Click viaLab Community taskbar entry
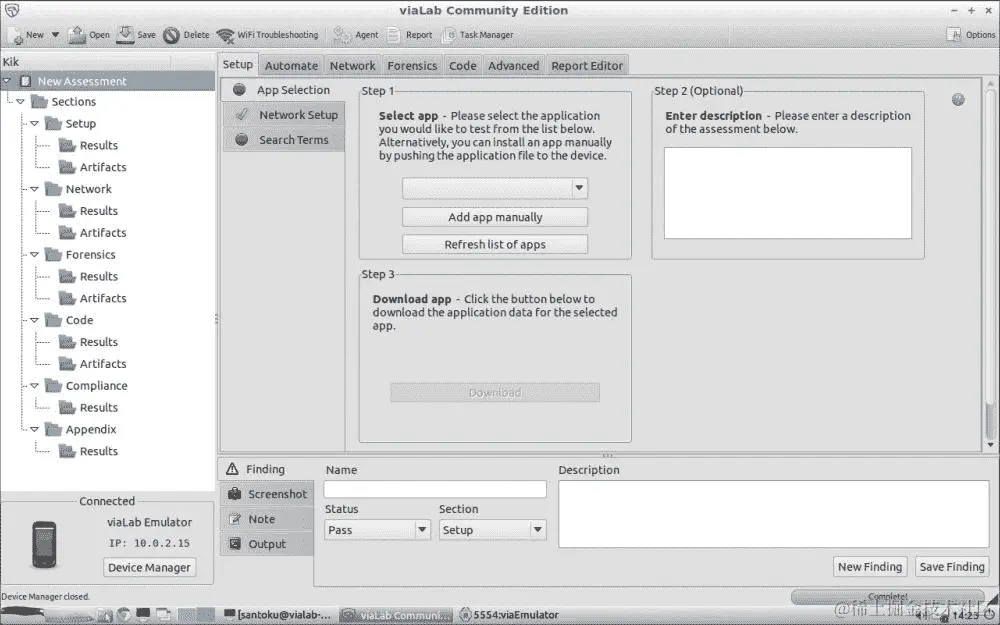Image resolution: width=1000 pixels, height=625 pixels. tap(395, 615)
